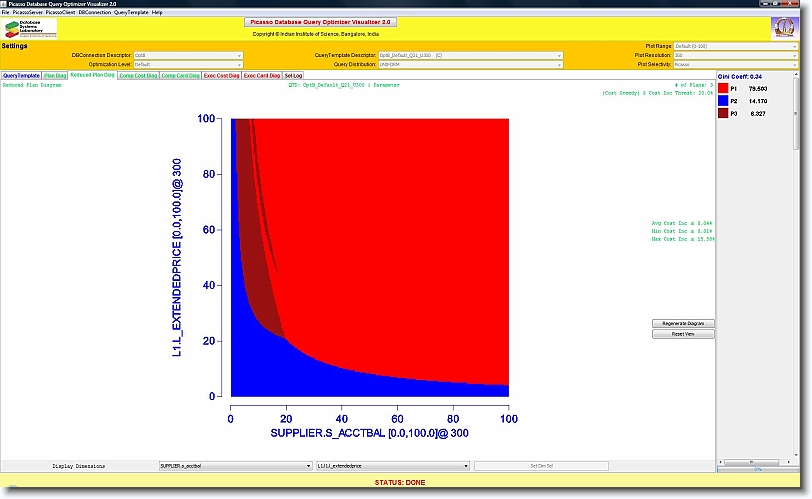
Task: Choose SUPPLIER.s_acctbal display dimension dropdown
Action: (236, 466)
